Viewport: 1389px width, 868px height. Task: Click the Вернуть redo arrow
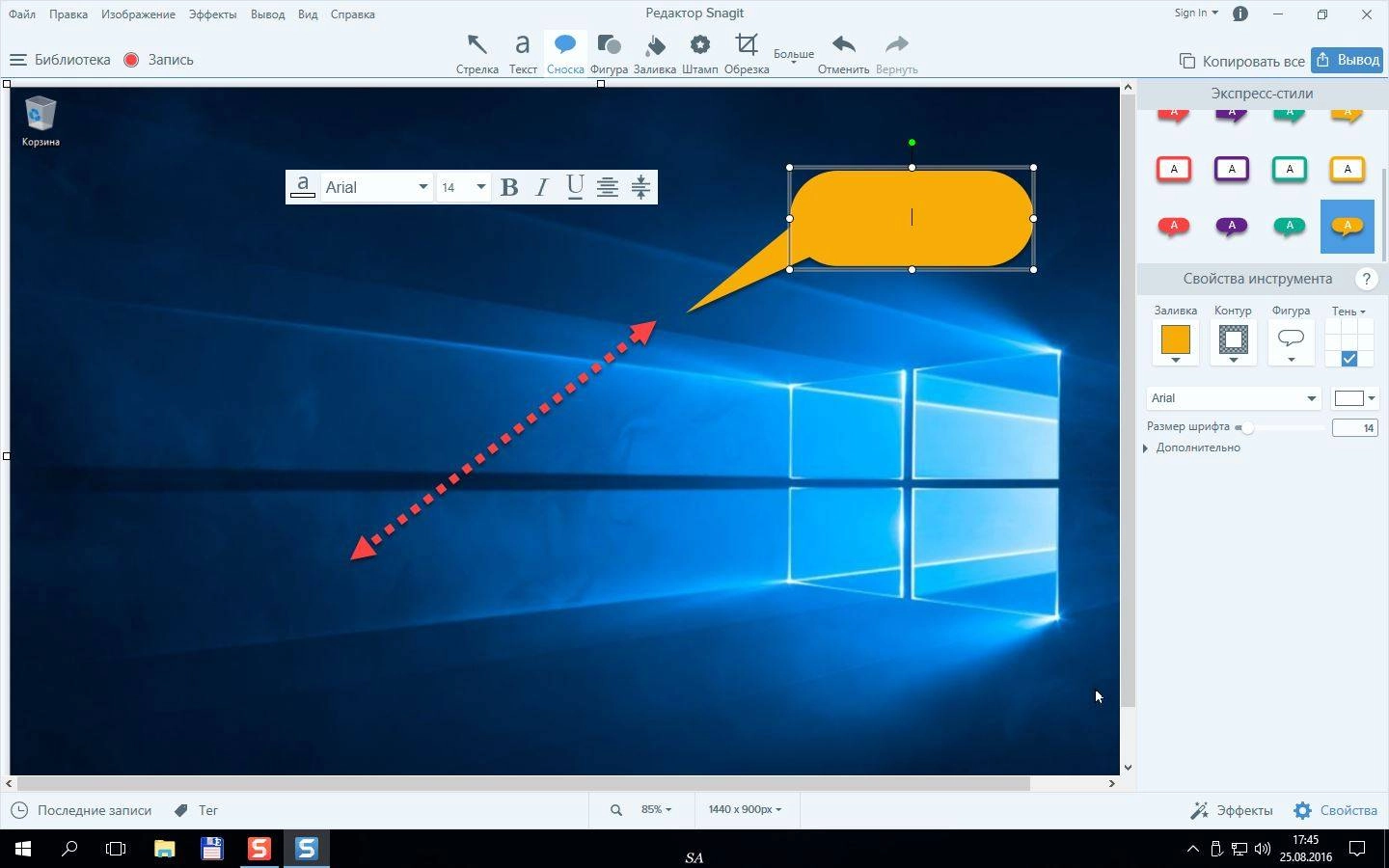pyautogui.click(x=897, y=53)
